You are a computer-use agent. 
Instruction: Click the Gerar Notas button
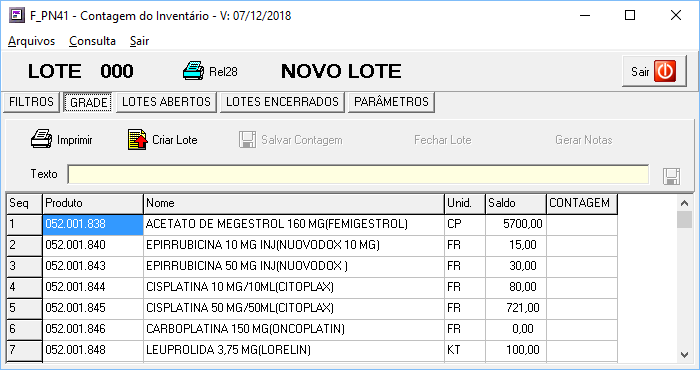pos(583,140)
